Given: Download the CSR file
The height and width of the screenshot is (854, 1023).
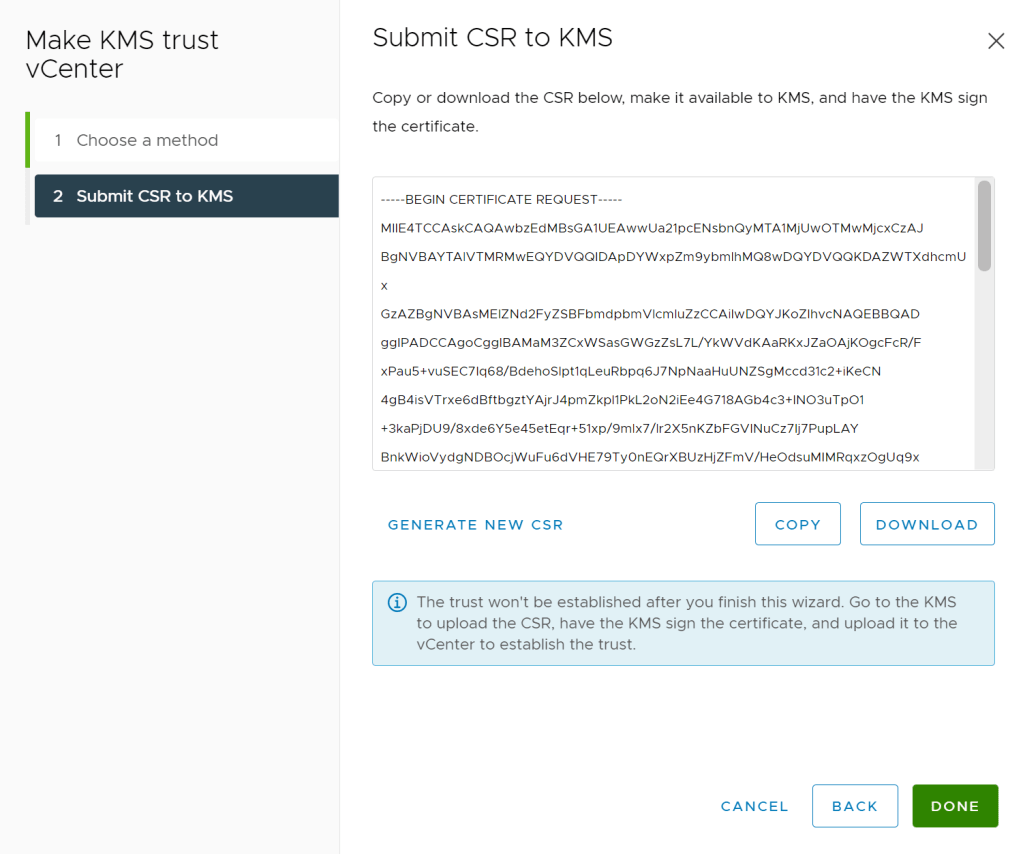Looking at the screenshot, I should tap(926, 524).
